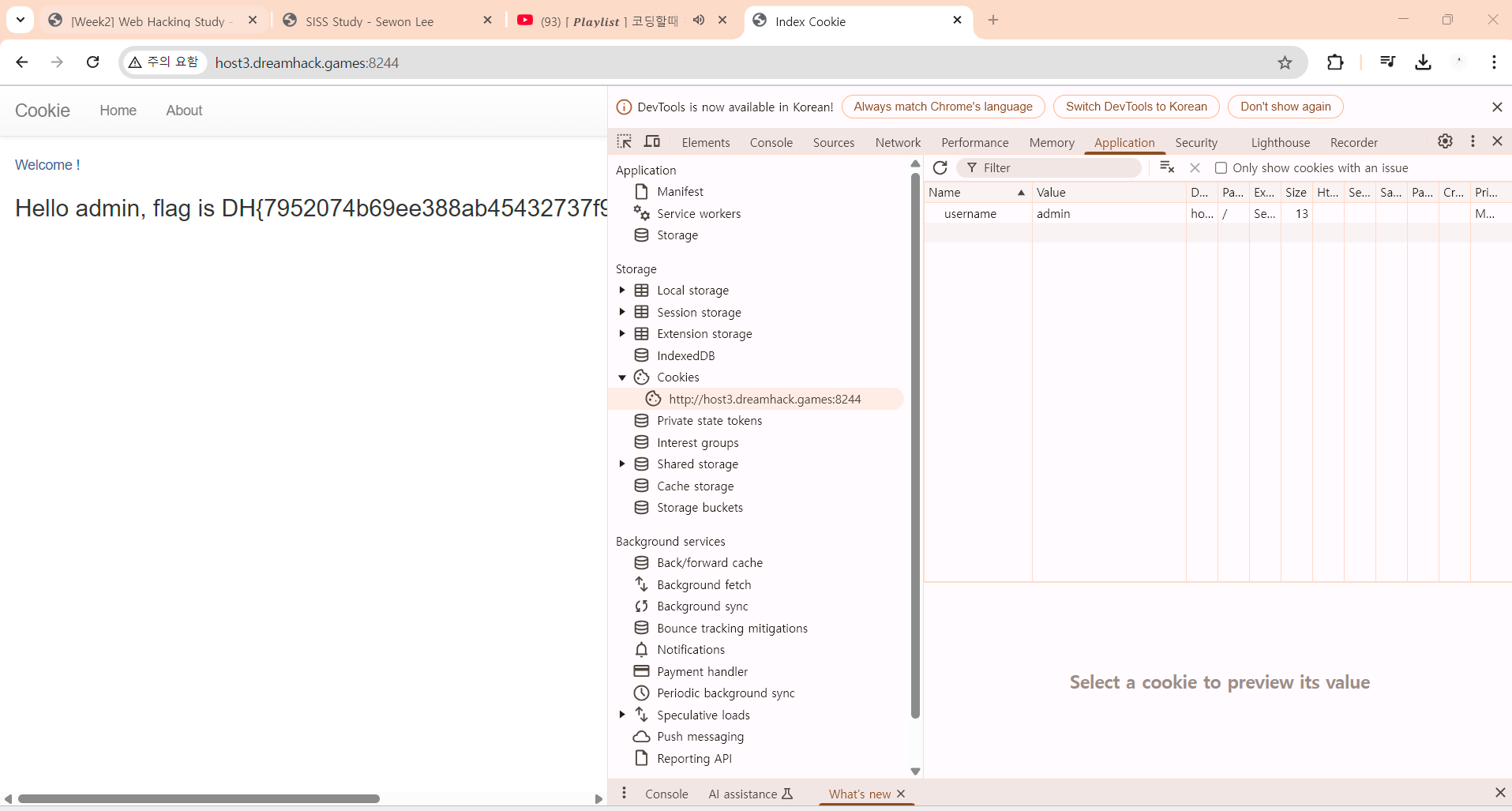
Task: Mute the YouTube playlist tab audio
Action: tap(699, 21)
